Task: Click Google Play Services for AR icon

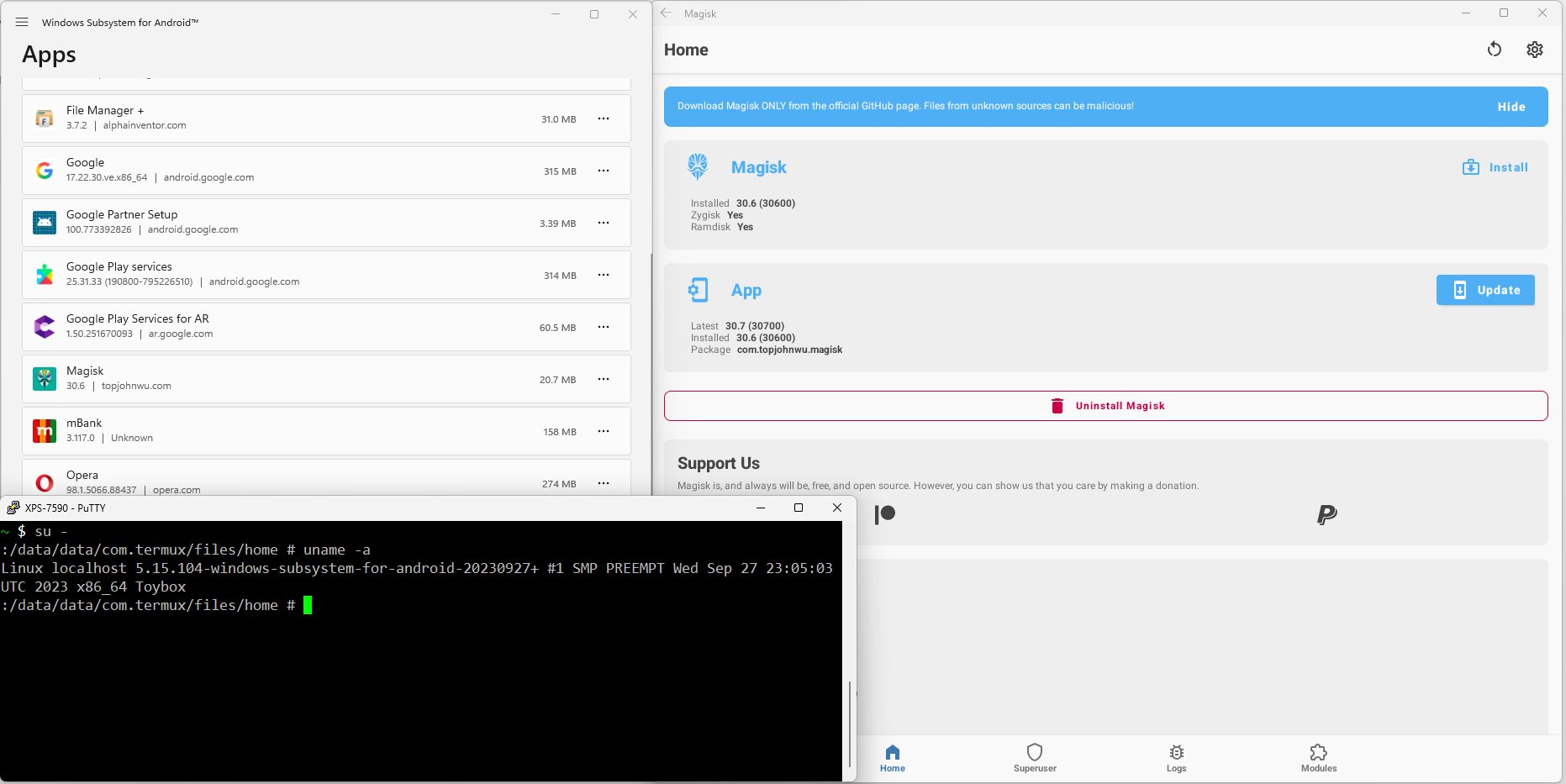Action: pos(45,327)
